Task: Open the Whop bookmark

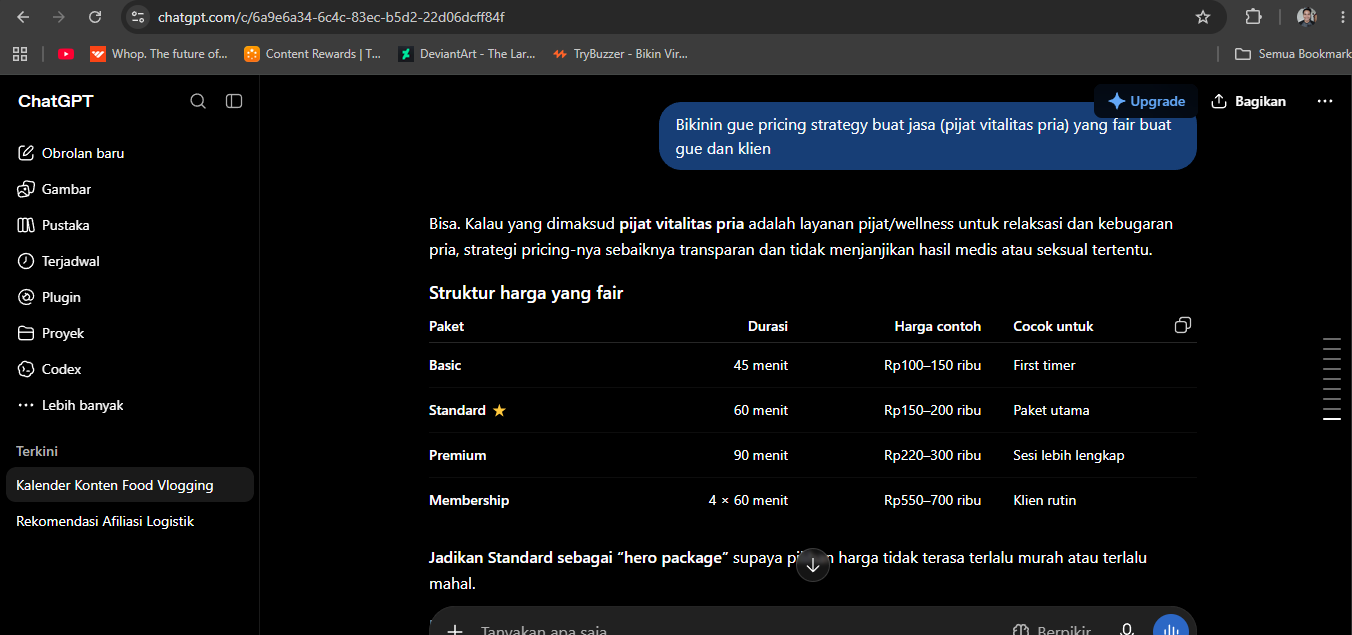Action: tap(159, 54)
